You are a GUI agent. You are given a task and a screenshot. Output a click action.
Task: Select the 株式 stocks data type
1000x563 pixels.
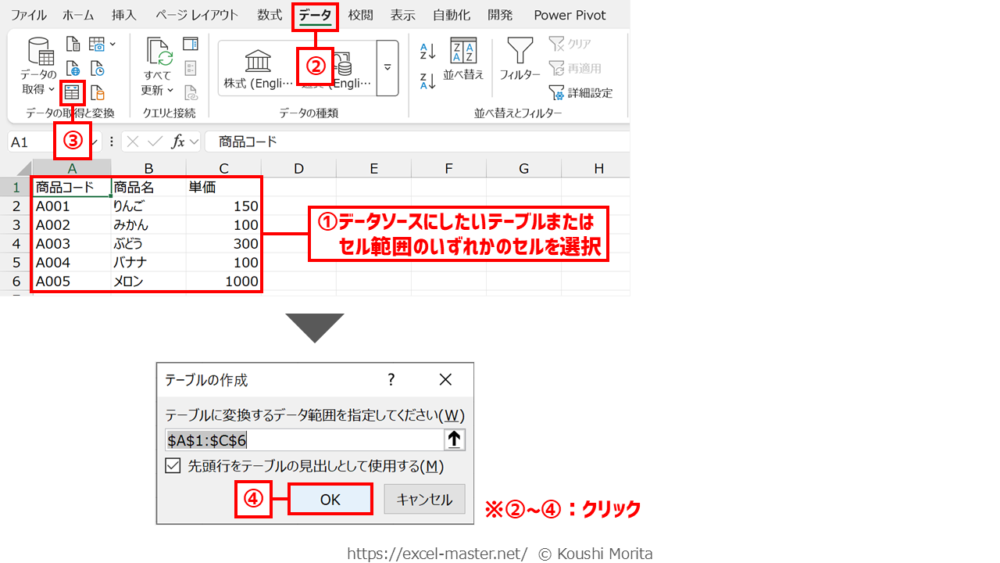point(257,68)
